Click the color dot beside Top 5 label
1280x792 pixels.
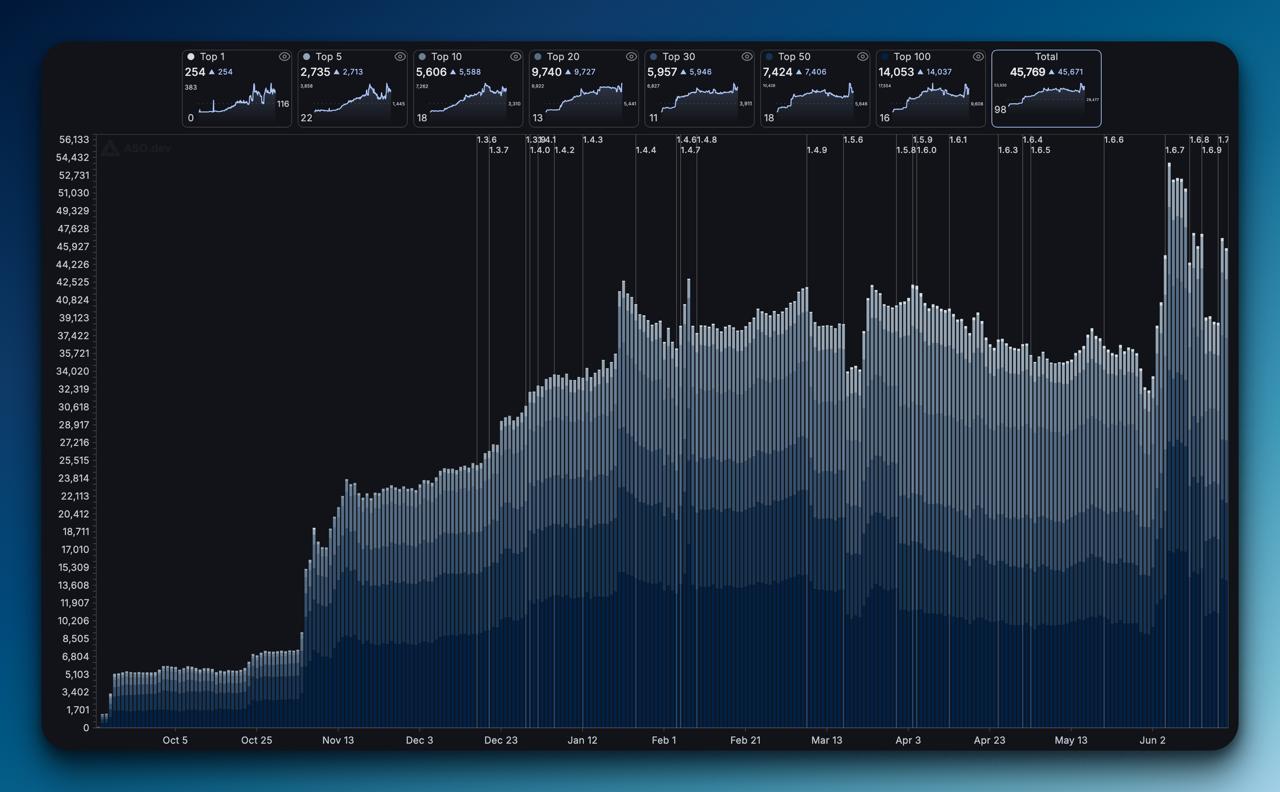[306, 57]
